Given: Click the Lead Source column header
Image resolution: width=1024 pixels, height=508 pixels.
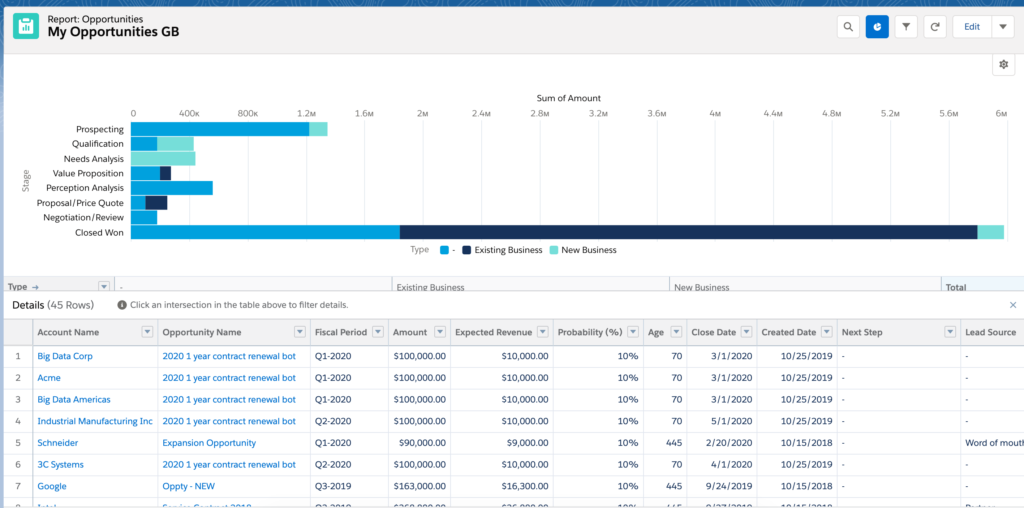Looking at the screenshot, I should 992,332.
